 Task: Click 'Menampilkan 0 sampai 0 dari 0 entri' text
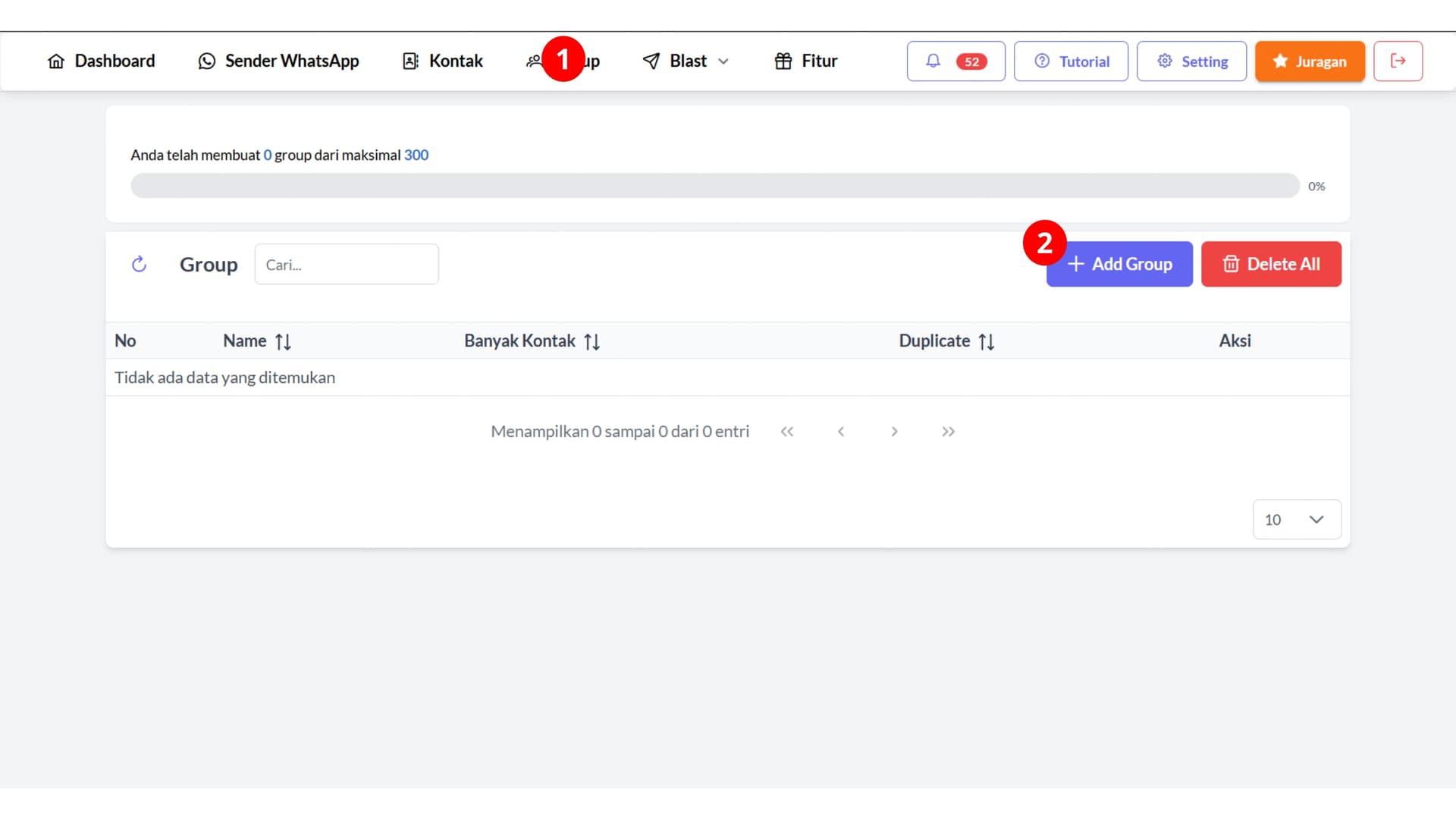tap(620, 431)
